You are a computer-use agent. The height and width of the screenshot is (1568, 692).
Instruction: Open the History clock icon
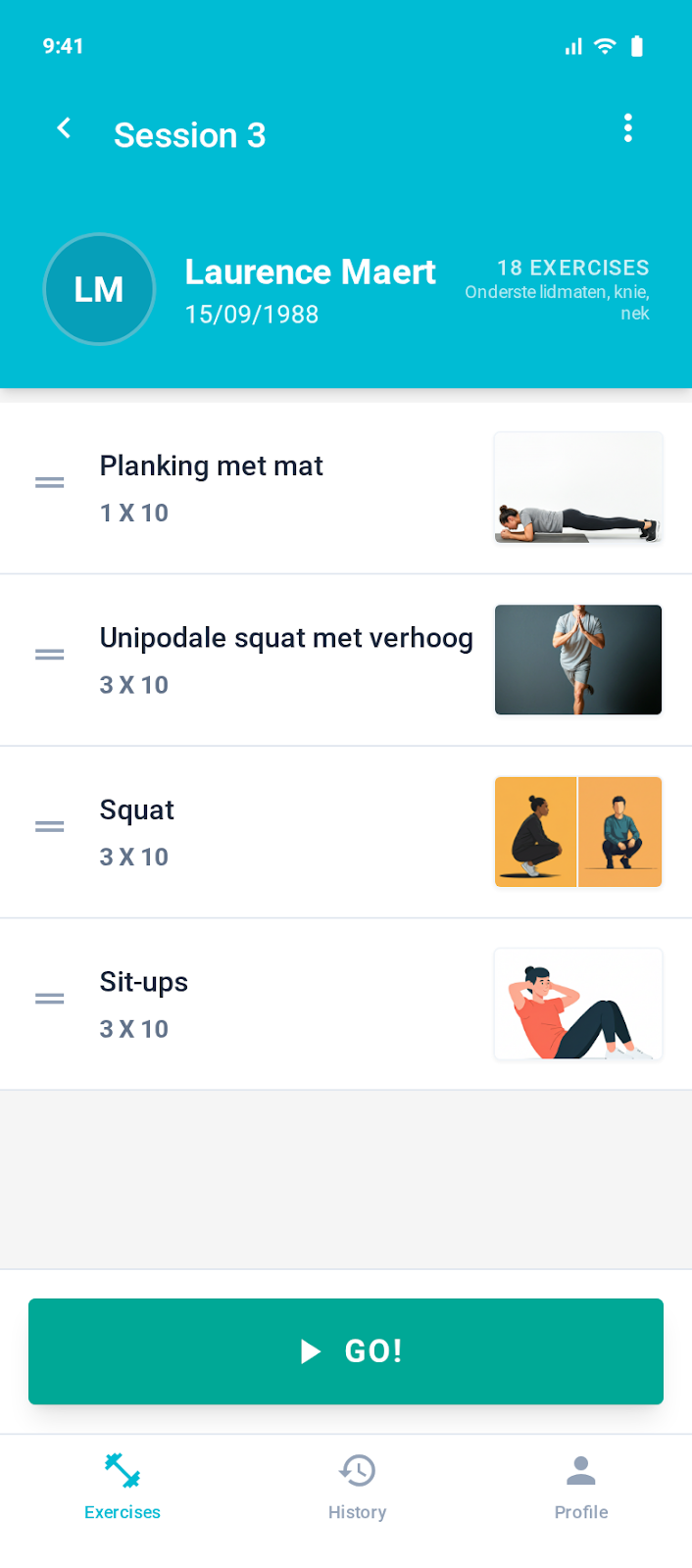click(x=357, y=1469)
